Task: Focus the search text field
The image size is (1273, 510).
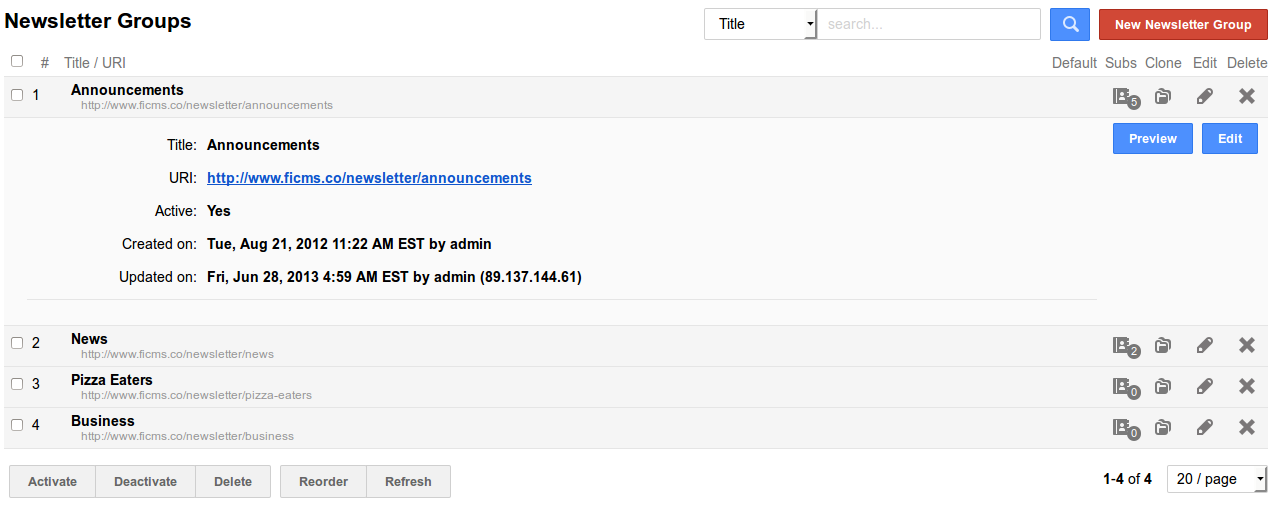Action: (929, 24)
